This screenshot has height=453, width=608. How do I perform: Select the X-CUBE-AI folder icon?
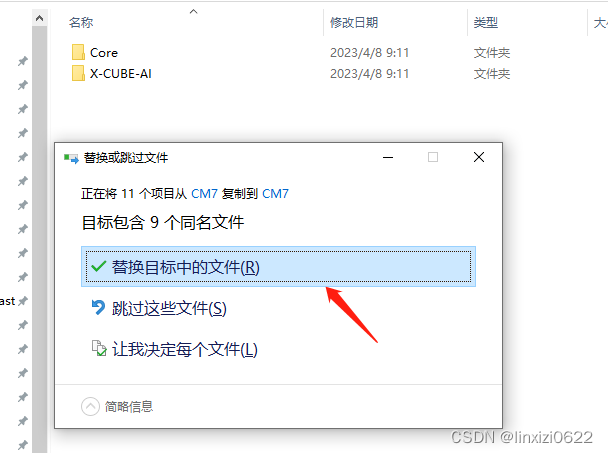pyautogui.click(x=78, y=73)
